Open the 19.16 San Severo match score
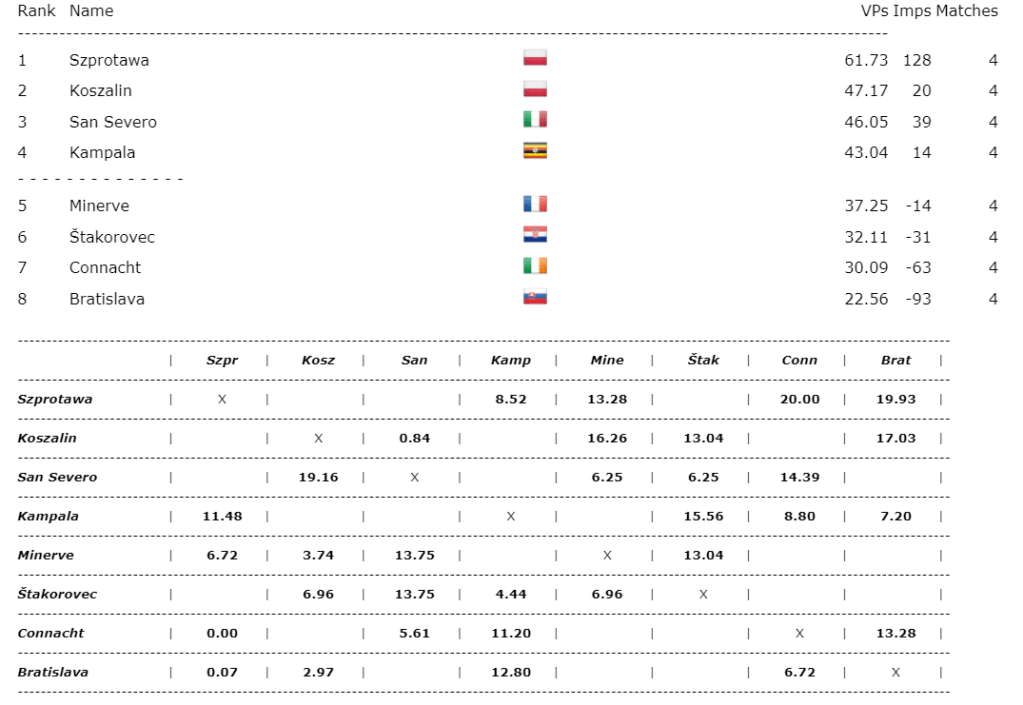 pyautogui.click(x=318, y=477)
